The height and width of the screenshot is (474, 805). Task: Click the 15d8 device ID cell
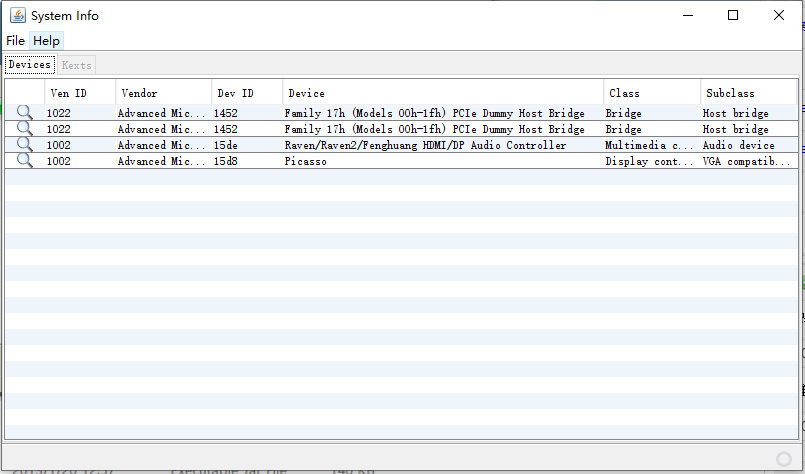click(226, 161)
